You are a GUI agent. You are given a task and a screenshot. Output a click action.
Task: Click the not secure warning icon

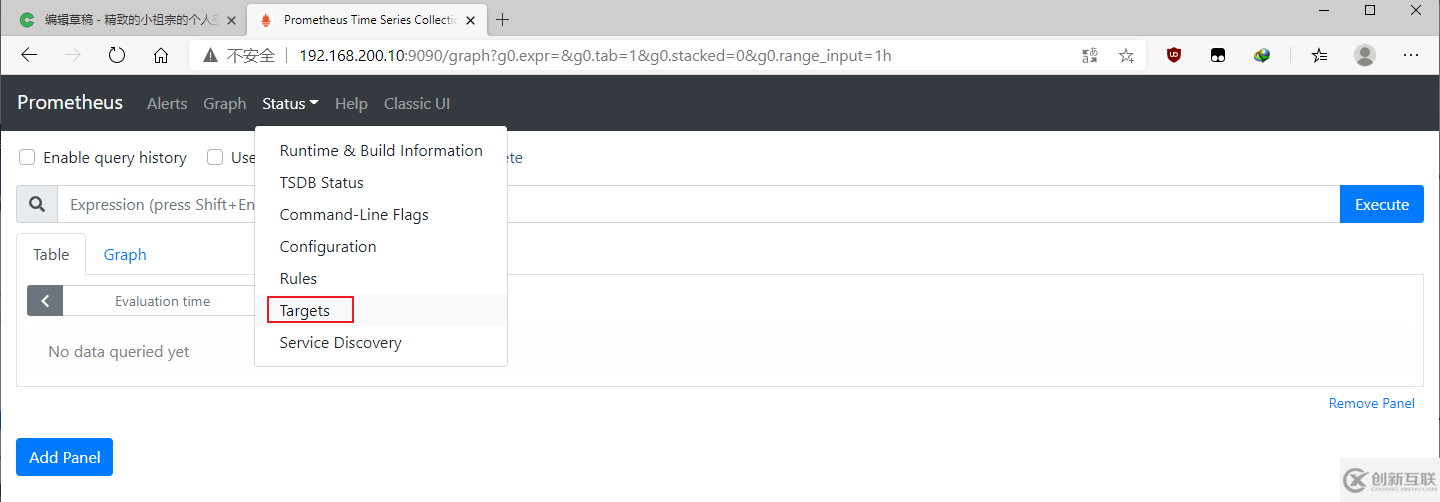tap(210, 56)
